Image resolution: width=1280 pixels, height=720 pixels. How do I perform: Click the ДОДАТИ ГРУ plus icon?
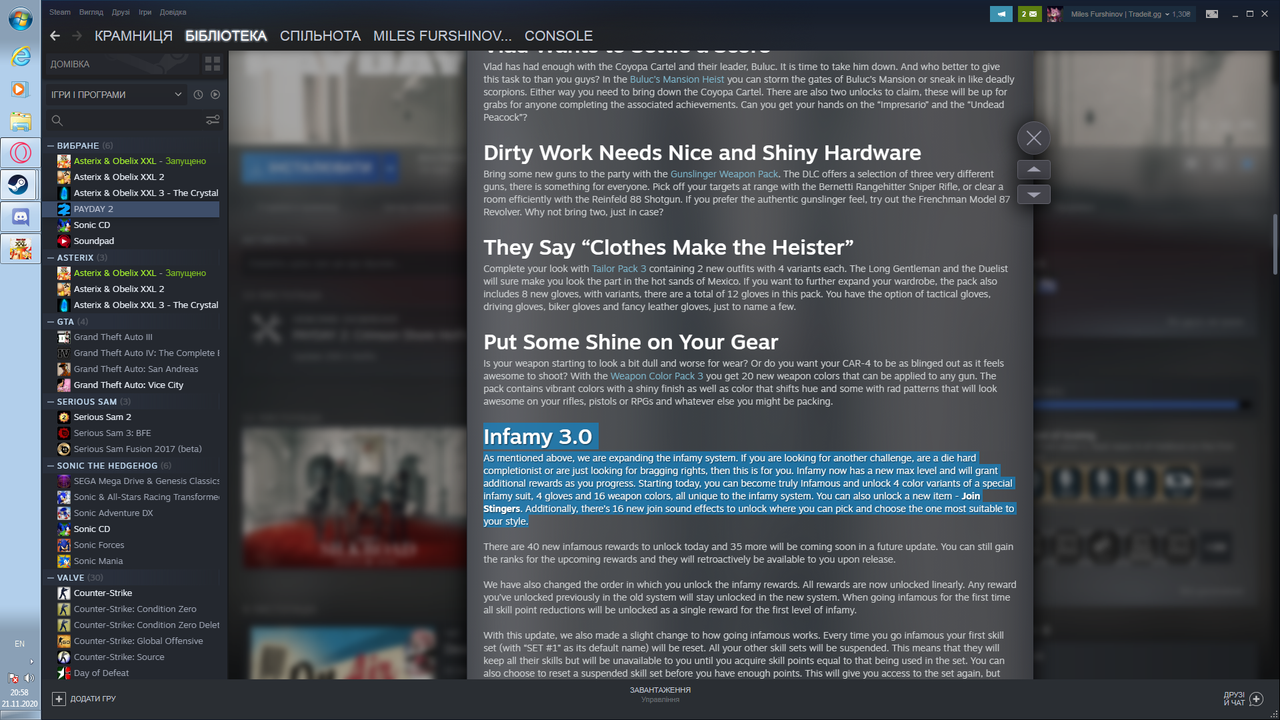pos(59,699)
